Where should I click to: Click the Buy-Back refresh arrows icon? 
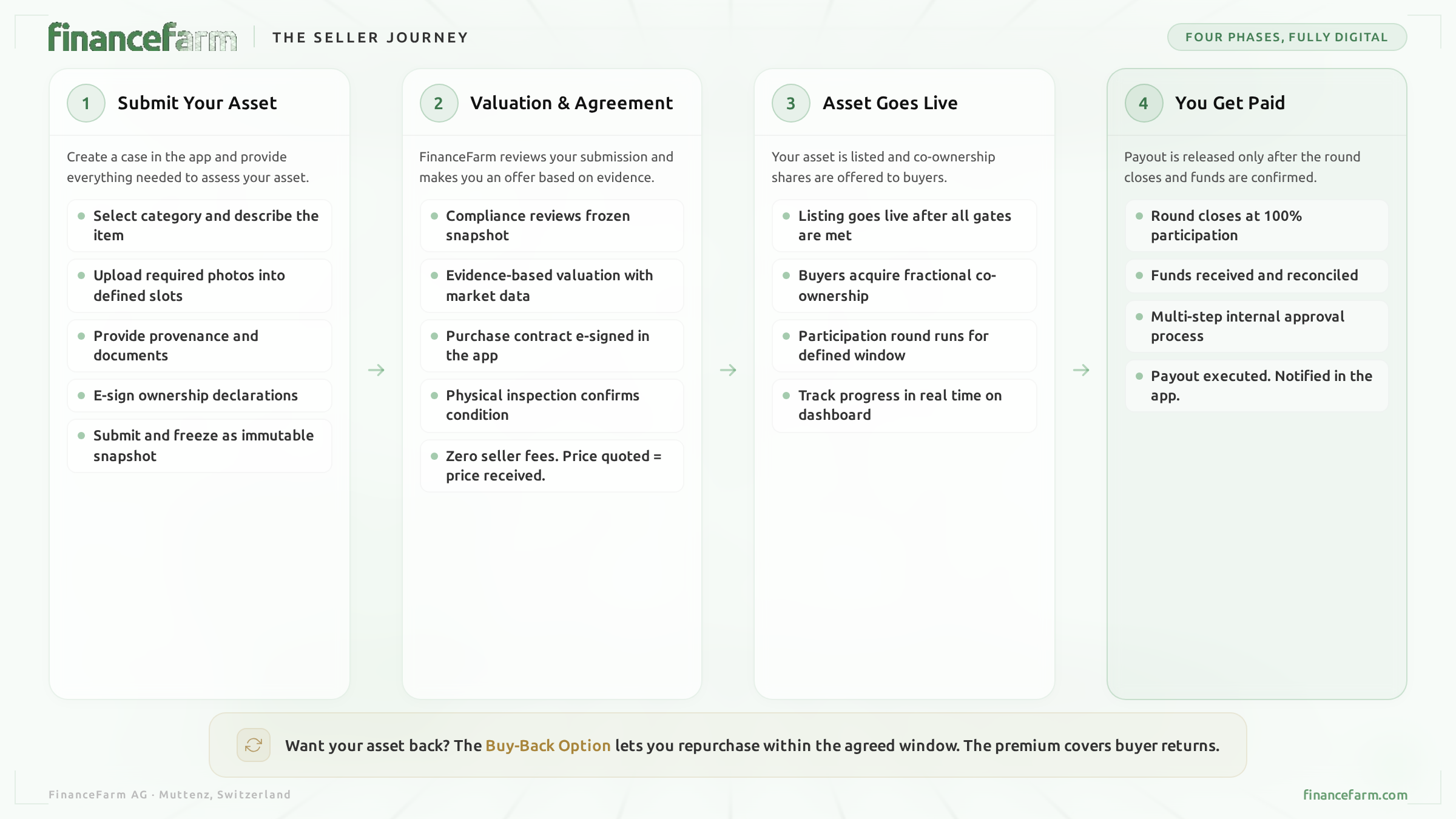click(254, 745)
